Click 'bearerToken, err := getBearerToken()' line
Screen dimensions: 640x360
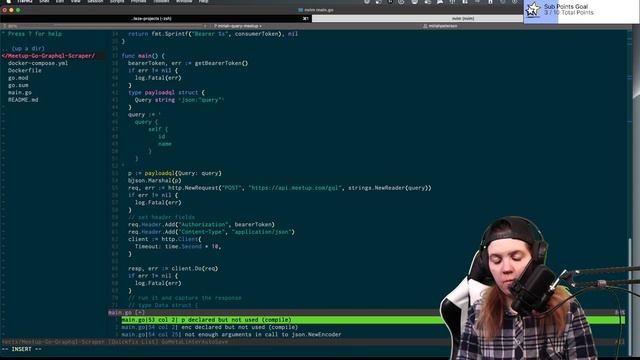coord(188,63)
